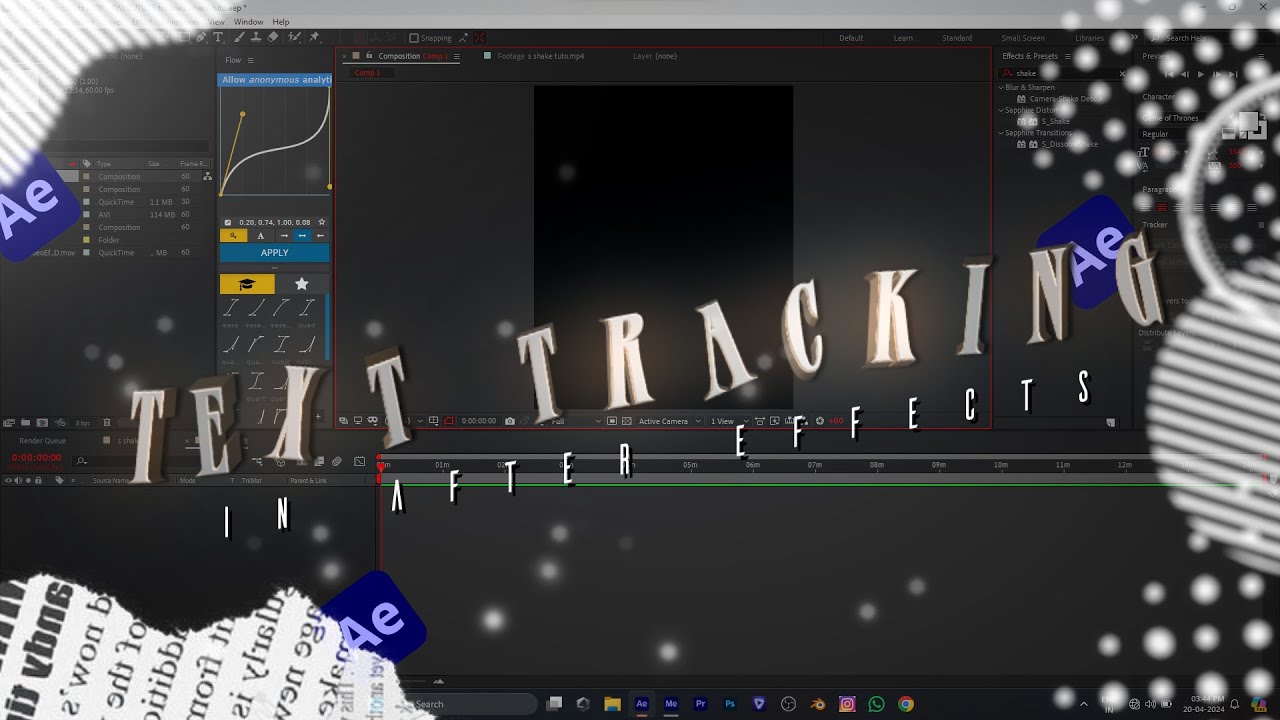
Task: Clear the shake search in Effects & Presets
Action: pos(1122,73)
